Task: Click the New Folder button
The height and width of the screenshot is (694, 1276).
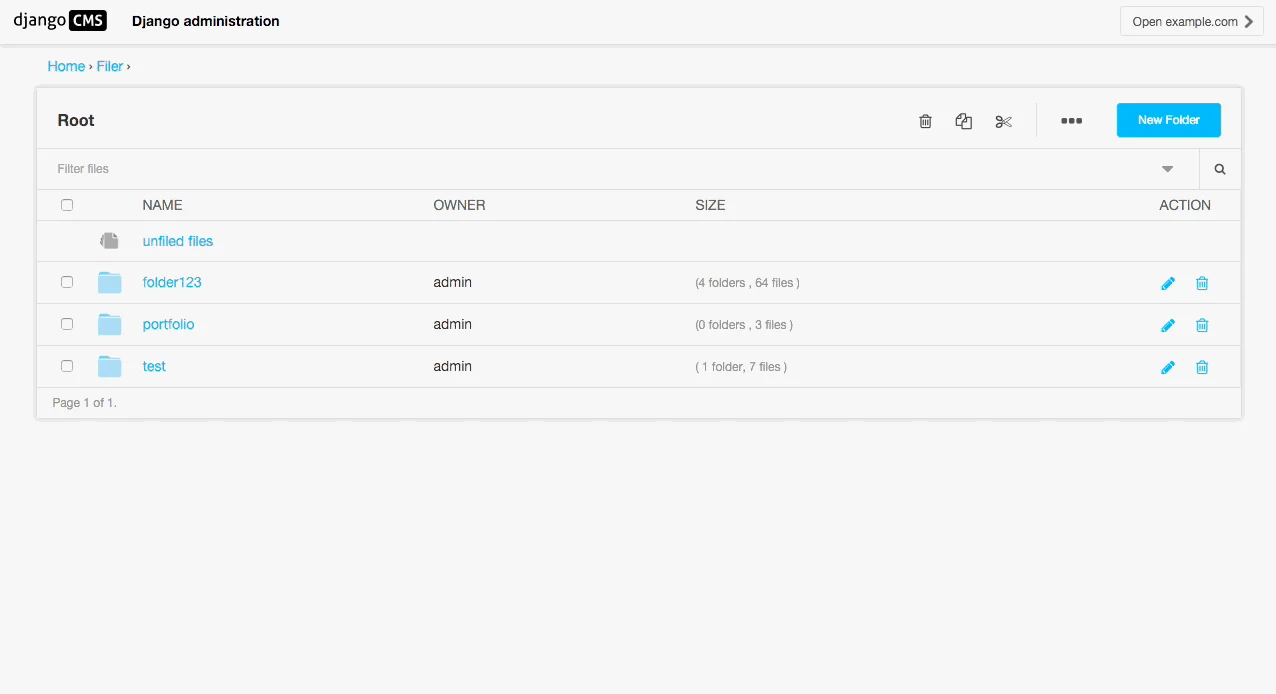Action: (1168, 120)
